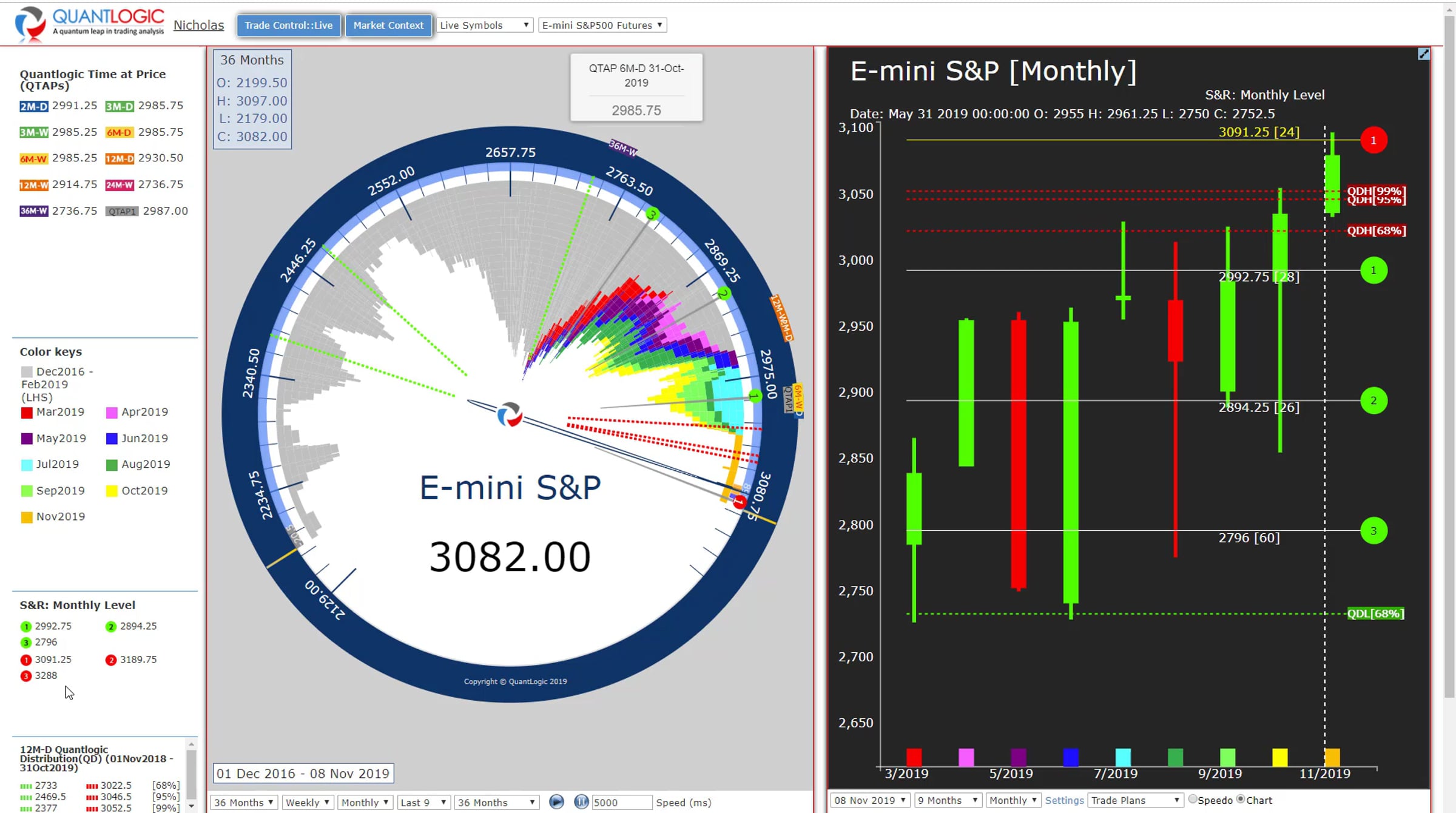Open E-mini S&P500 Futures dropdown

coord(602,25)
